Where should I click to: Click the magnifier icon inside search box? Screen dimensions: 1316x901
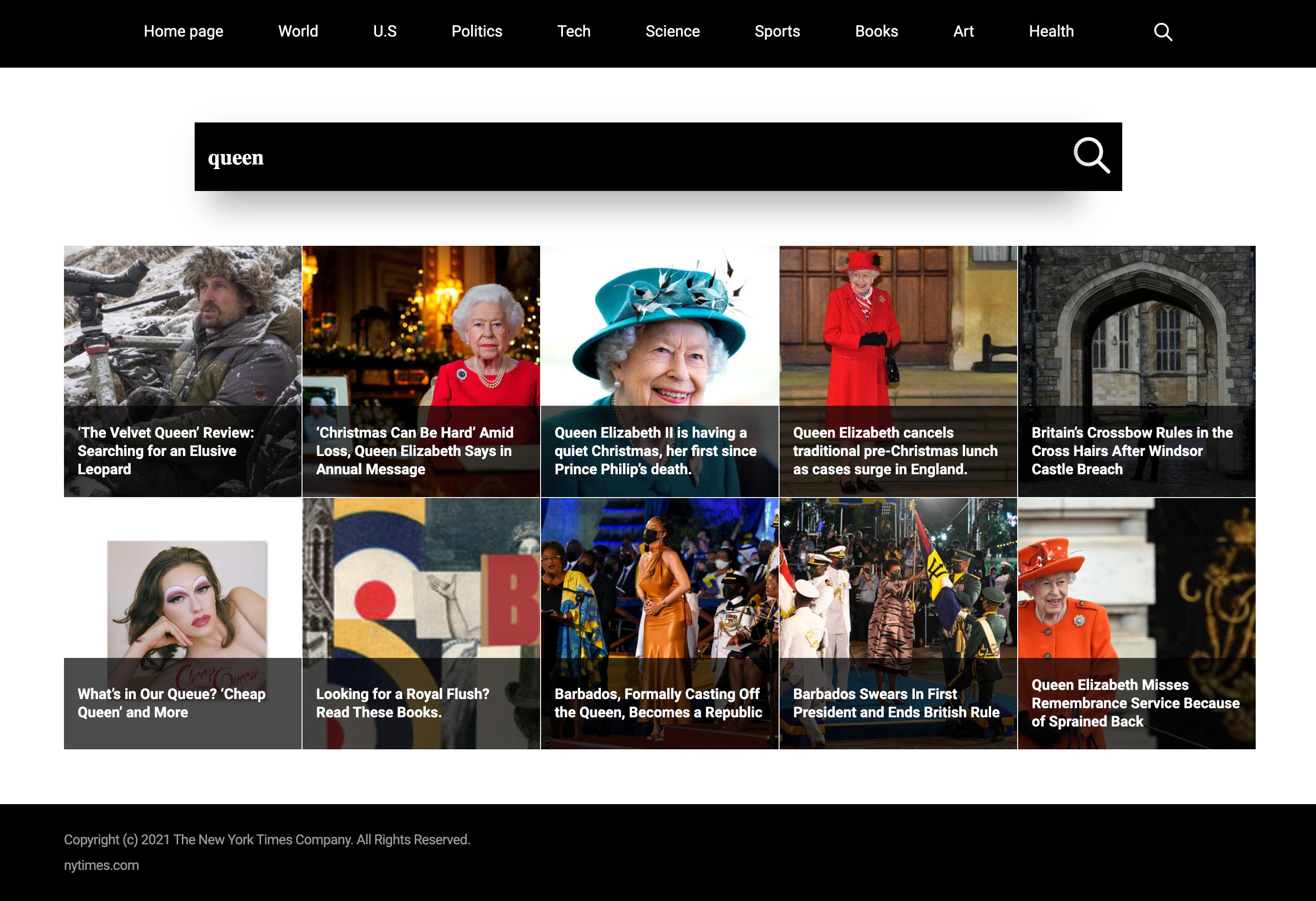1091,155
